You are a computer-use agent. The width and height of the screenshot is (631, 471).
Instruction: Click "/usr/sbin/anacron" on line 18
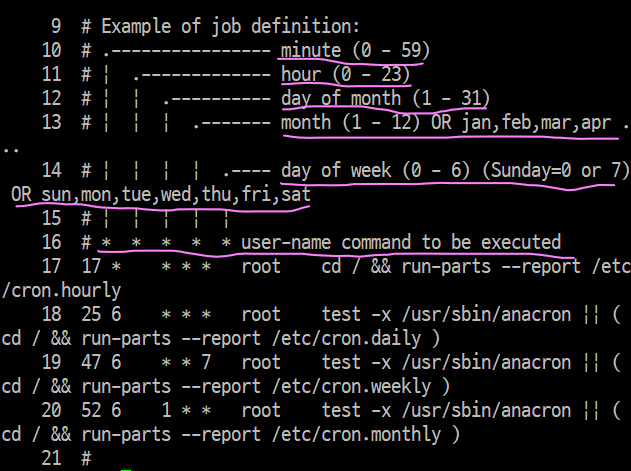tap(486, 314)
